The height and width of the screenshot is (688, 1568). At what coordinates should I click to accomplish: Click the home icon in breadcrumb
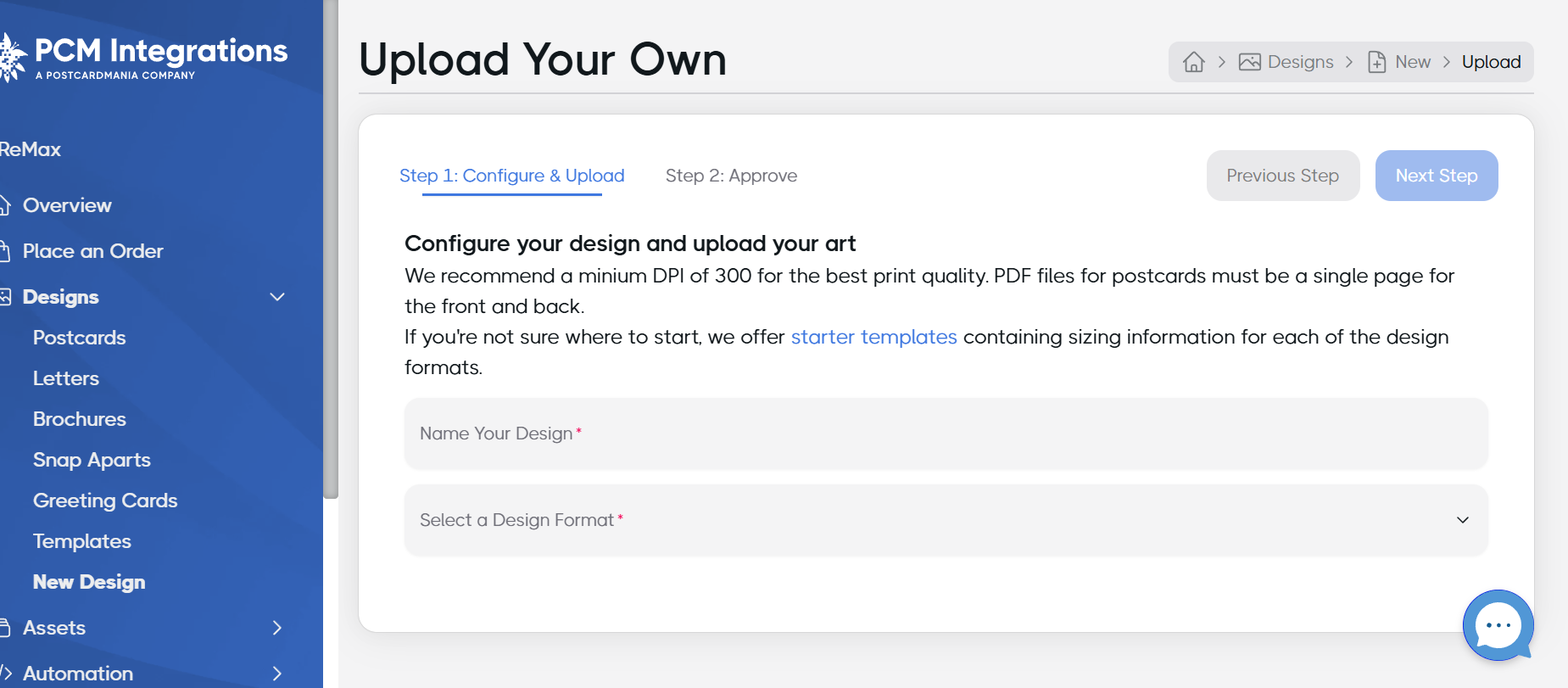1193,62
